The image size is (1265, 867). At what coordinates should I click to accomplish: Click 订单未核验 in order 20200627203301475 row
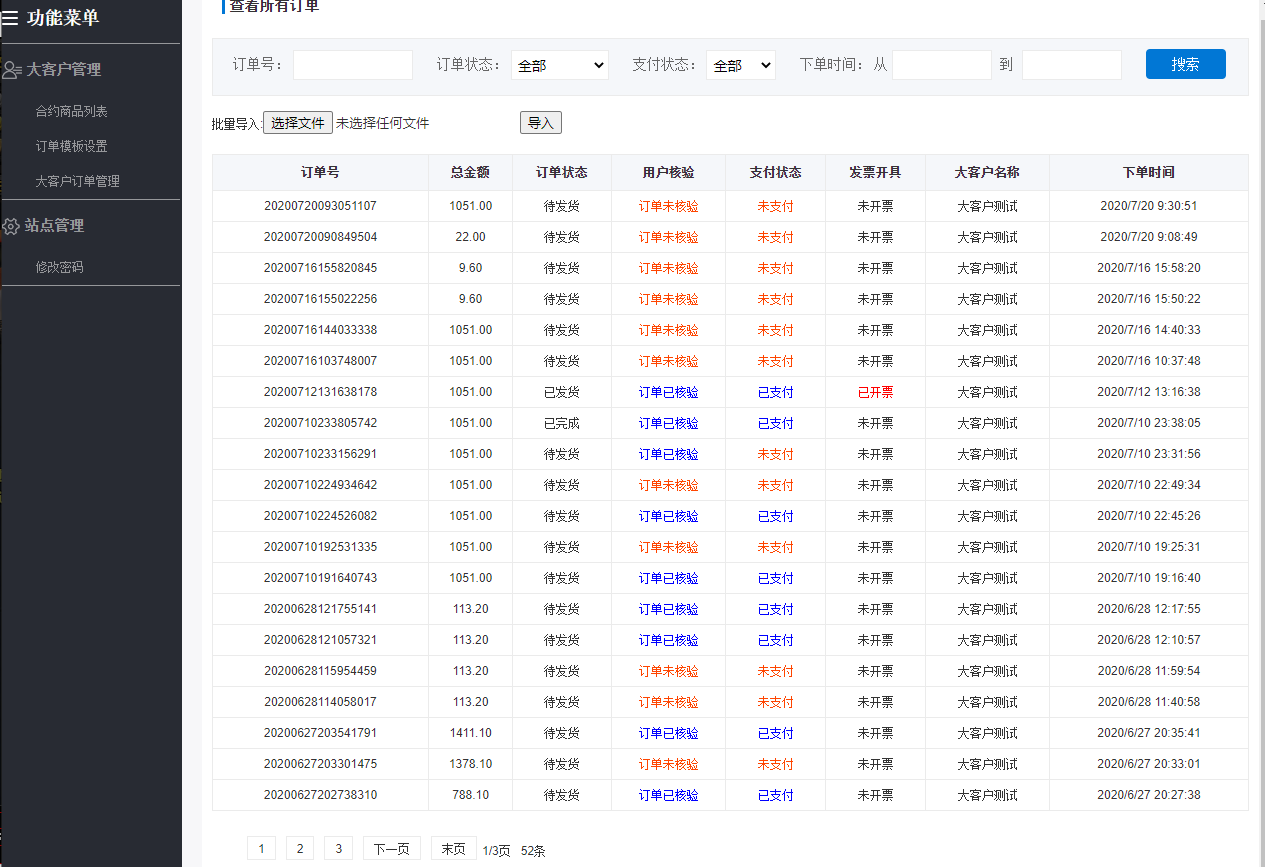click(668, 764)
